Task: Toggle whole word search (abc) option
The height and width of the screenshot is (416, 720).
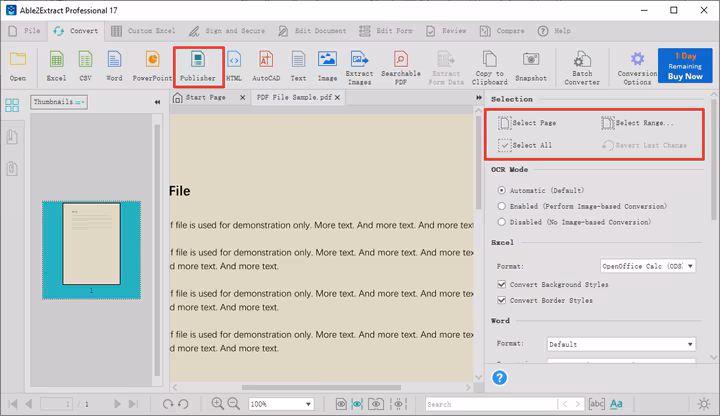Action: tap(596, 404)
